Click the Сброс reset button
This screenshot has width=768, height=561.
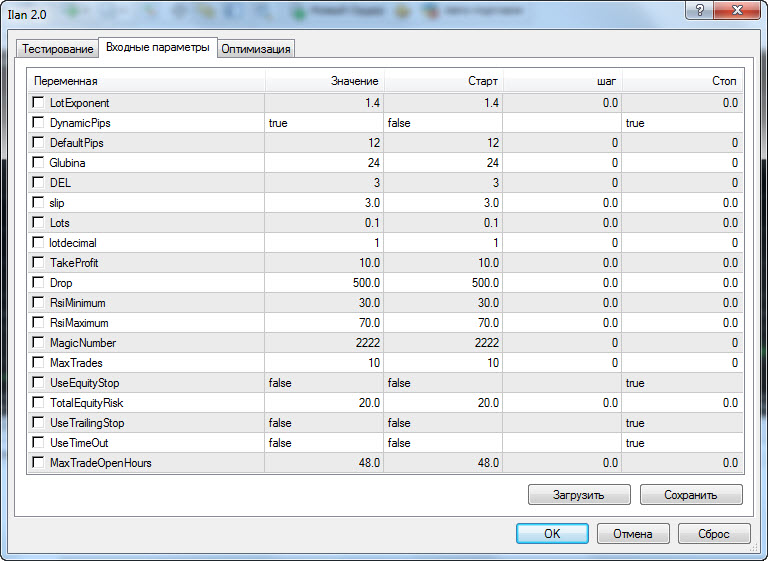click(x=713, y=534)
